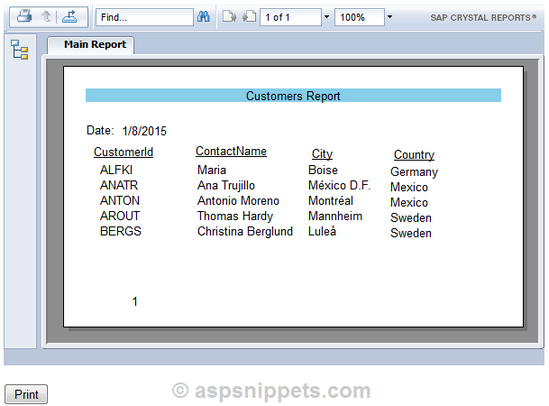This screenshot has height=406, width=549.
Task: Open the zoom level dropdown arrow
Action: click(389, 16)
